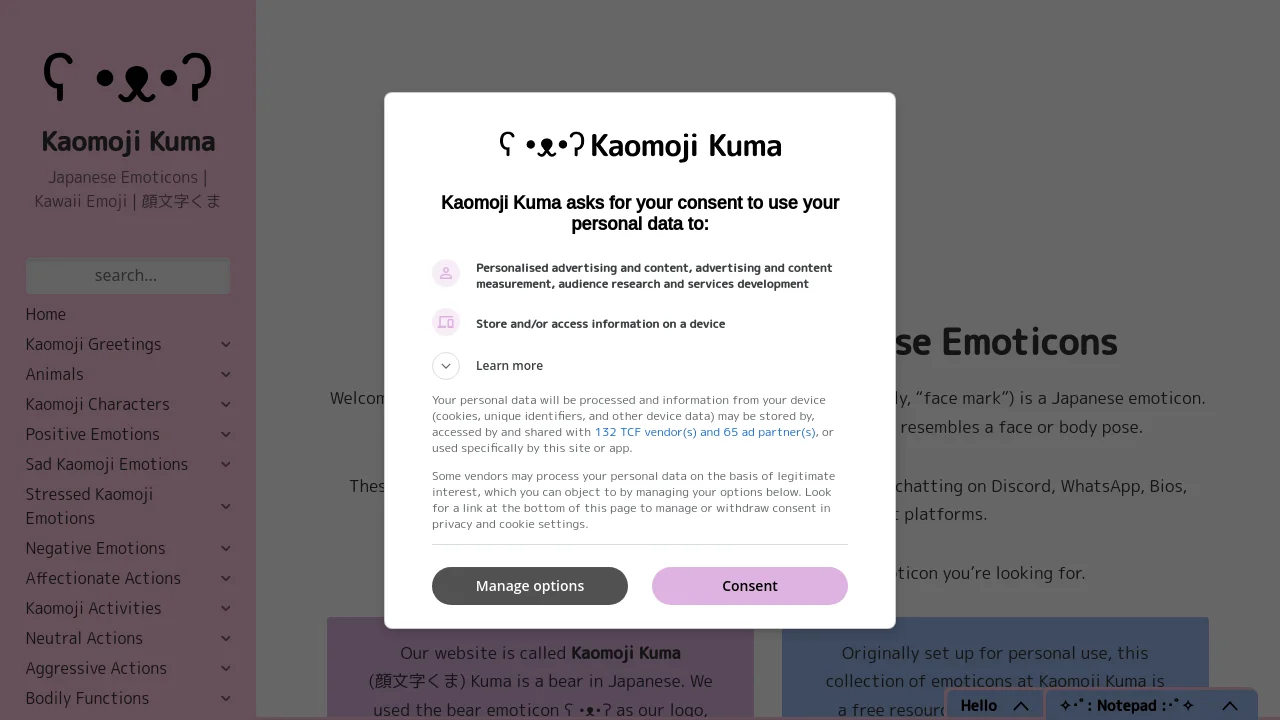Expand the Notepad panel arrow
Image resolution: width=1280 pixels, height=720 pixels.
(x=1230, y=706)
